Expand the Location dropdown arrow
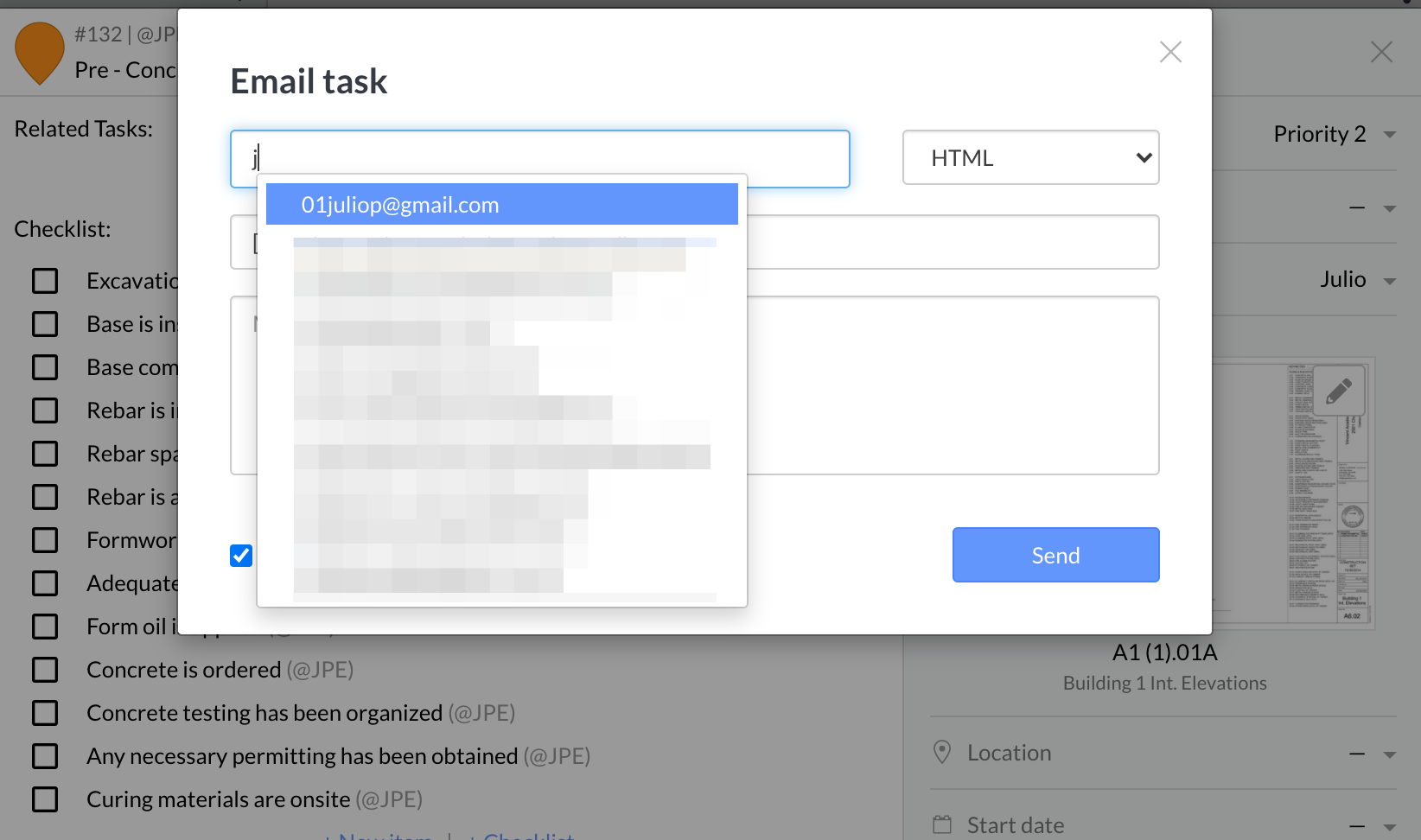Screen dimensions: 1421x840 [x=1390, y=754]
